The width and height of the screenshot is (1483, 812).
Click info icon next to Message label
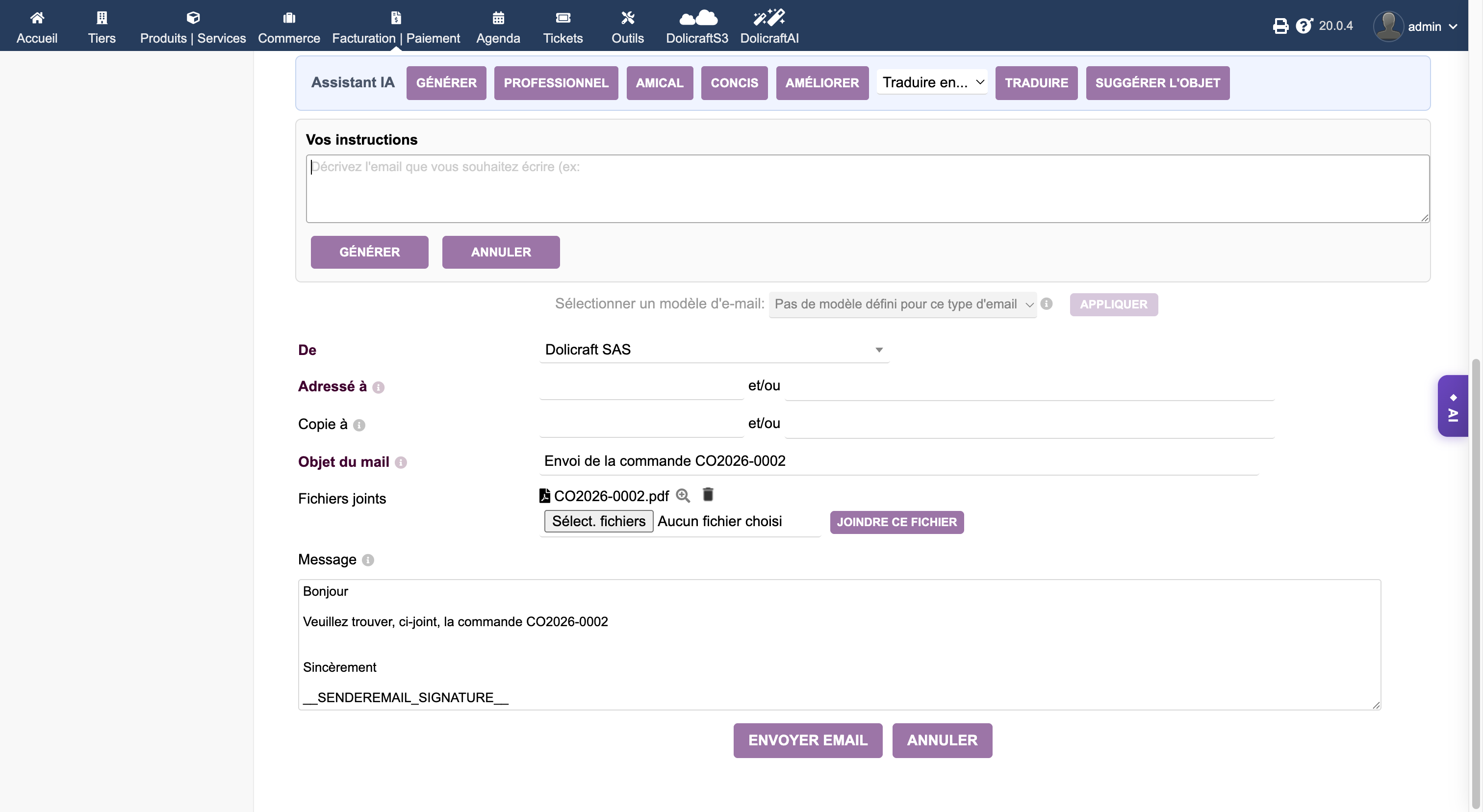tap(368, 560)
